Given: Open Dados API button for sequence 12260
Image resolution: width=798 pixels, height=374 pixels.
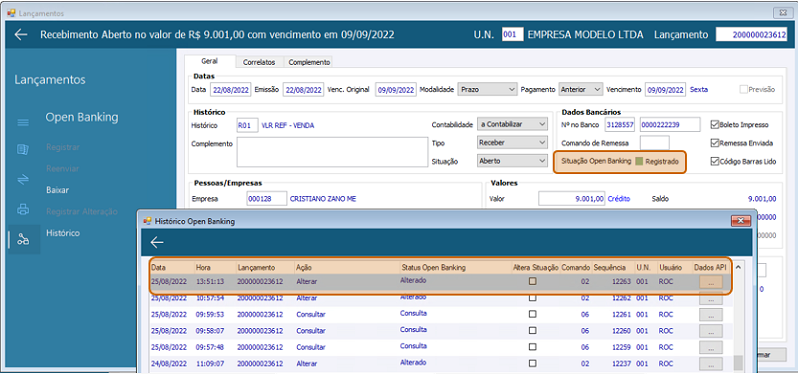Looking at the screenshot, I should click(x=711, y=331).
